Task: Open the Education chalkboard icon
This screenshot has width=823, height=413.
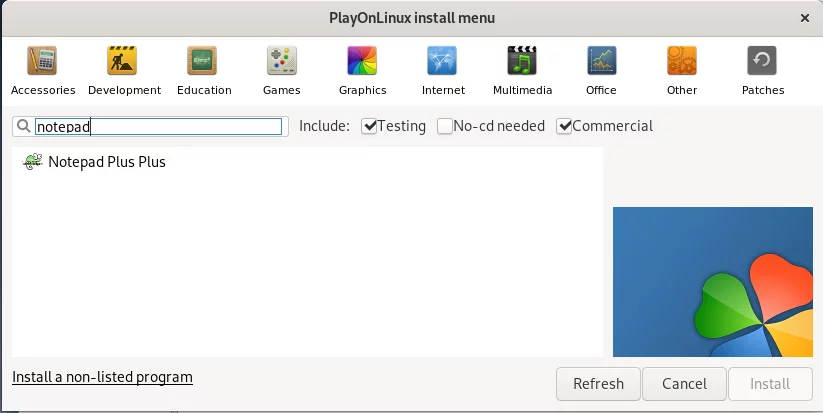Action: (202, 60)
